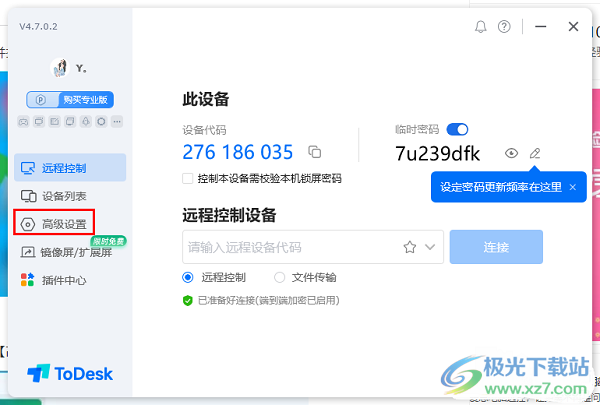This screenshot has height=405, width=600.
Task: Click the star icon in device code field
Action: [409, 246]
